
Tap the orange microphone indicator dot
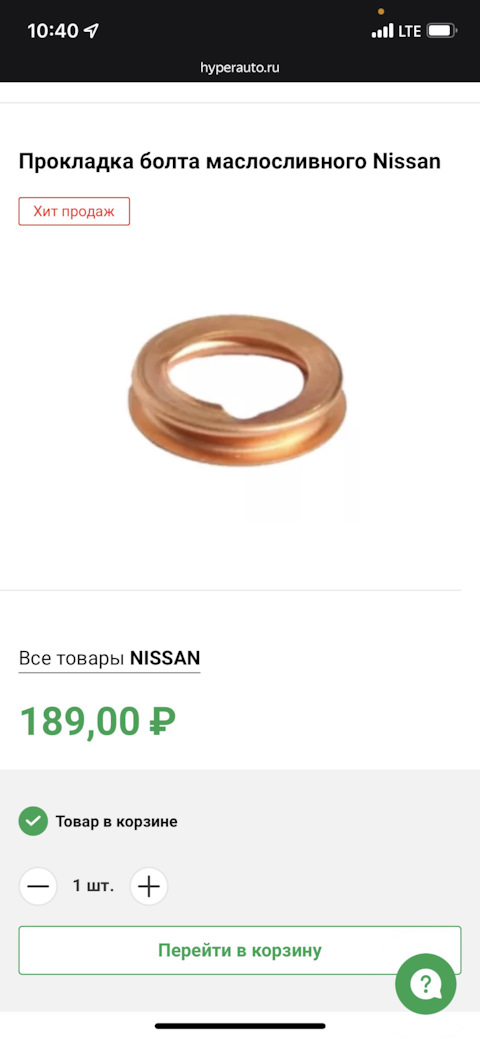[x=381, y=11]
